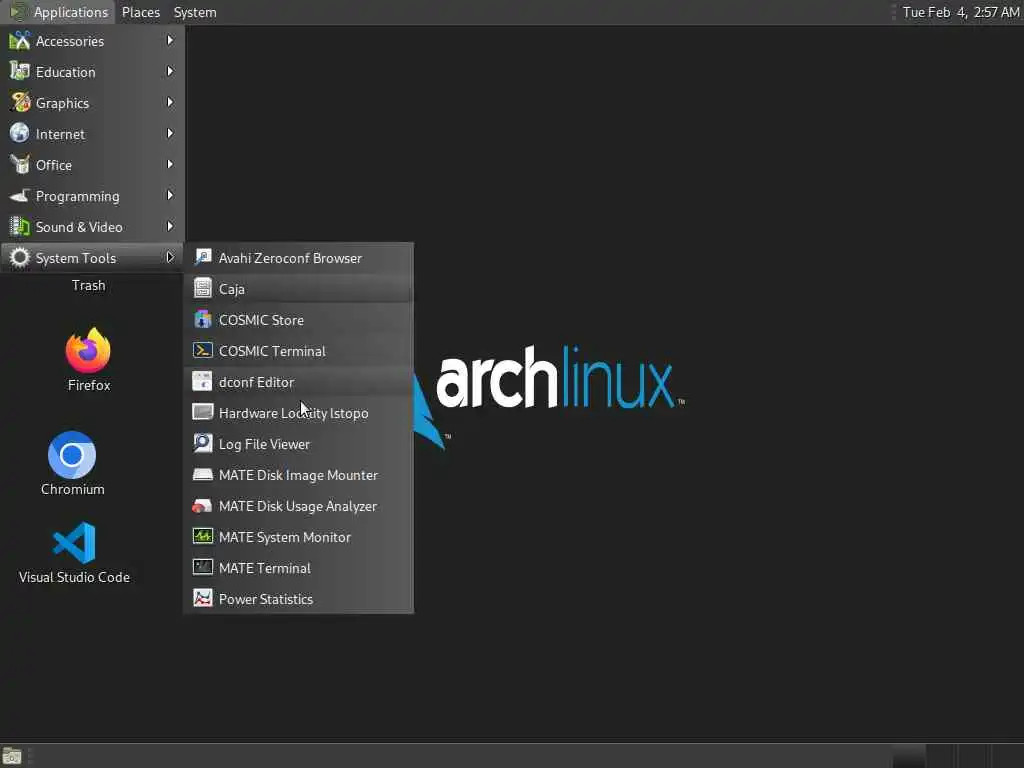
Task: Open the Places menu
Action: (x=140, y=12)
